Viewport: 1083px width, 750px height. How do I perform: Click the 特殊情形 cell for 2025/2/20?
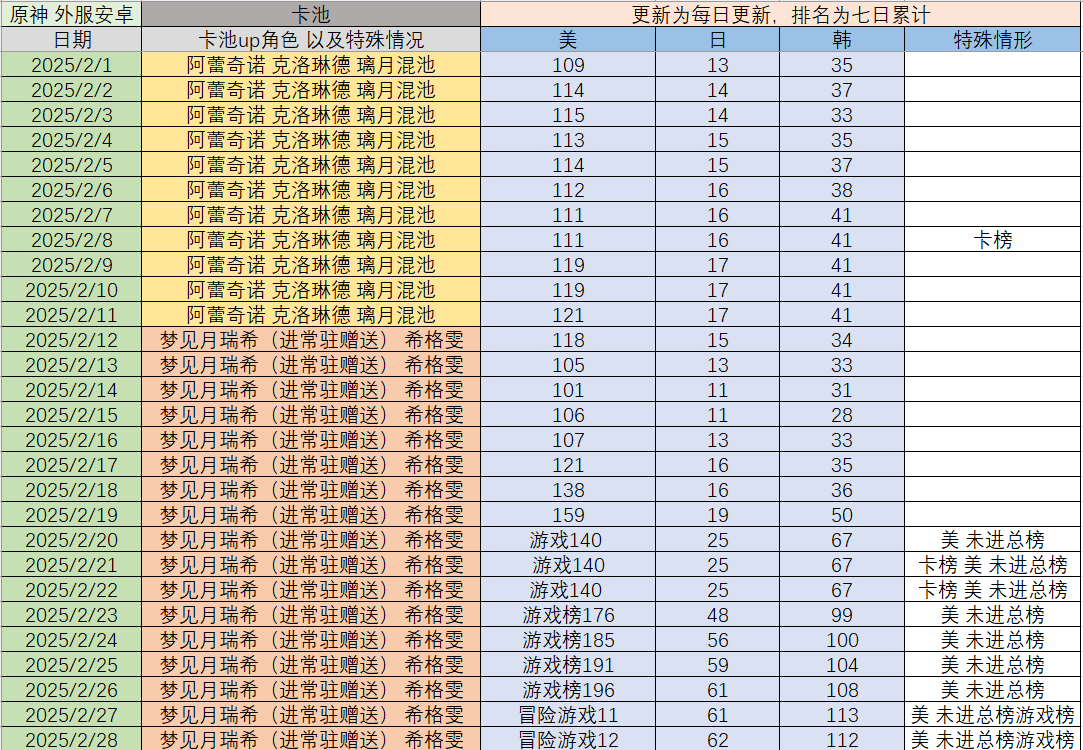[992, 540]
